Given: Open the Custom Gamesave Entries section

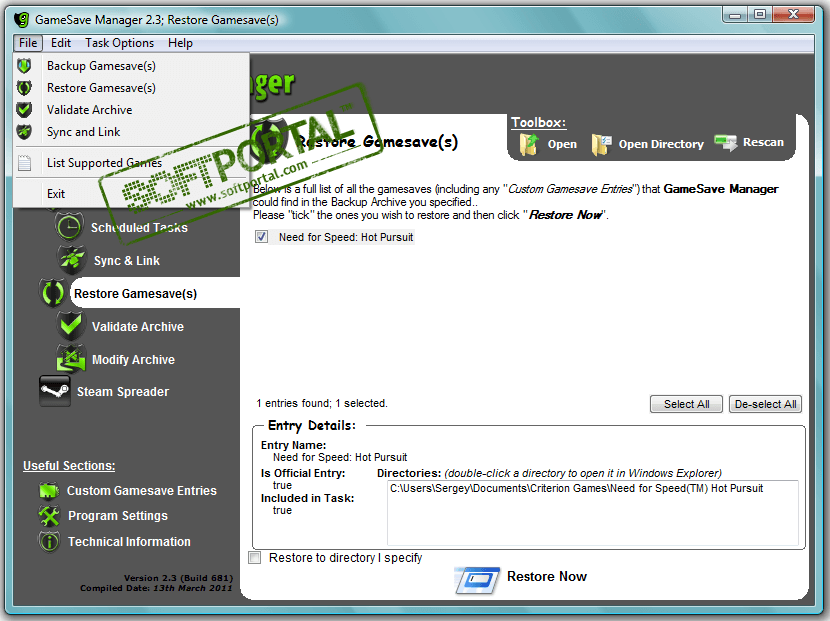Looking at the screenshot, I should [x=142, y=491].
